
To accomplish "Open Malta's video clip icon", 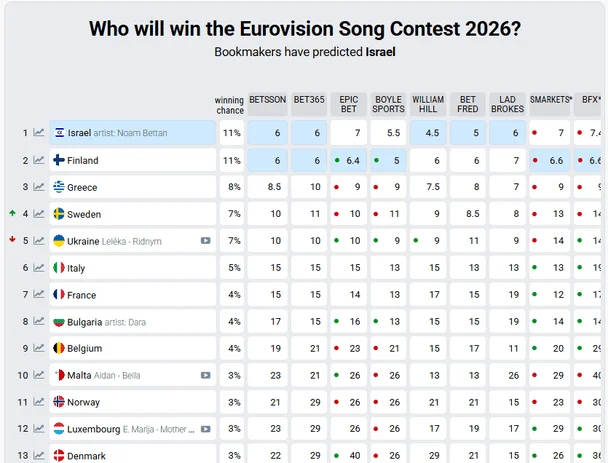I will [x=205, y=375].
